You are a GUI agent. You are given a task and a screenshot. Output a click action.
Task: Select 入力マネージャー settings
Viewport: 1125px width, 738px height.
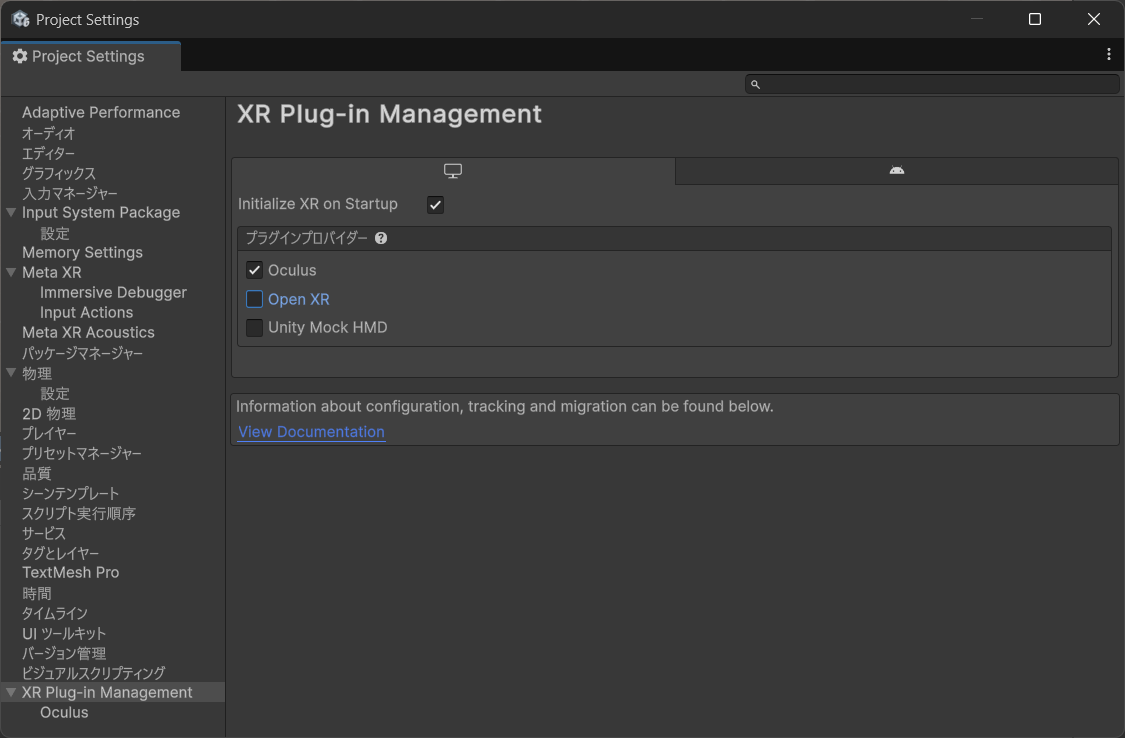click(x=70, y=193)
